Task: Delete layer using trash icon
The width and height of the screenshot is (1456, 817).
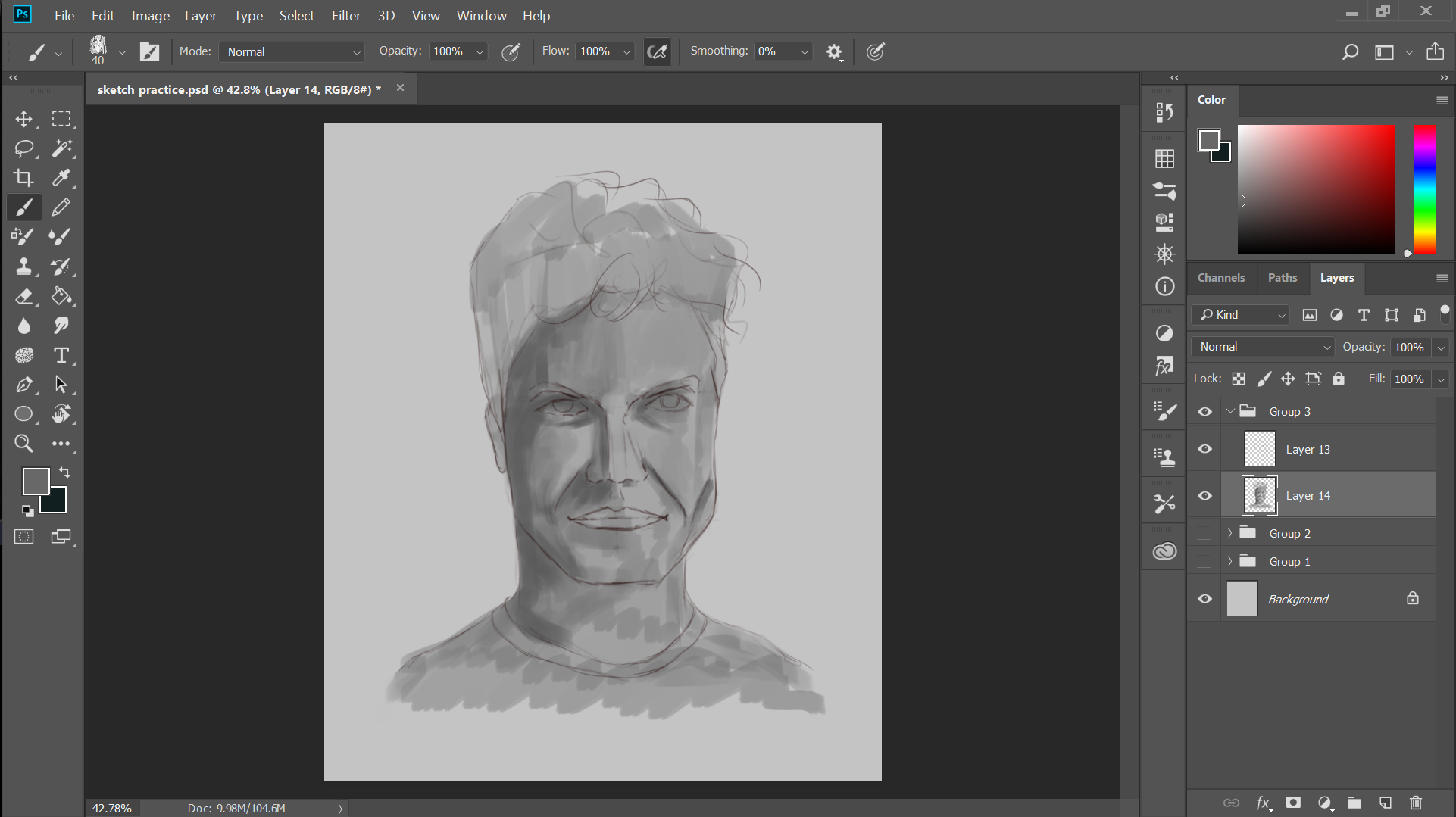Action: click(x=1415, y=803)
